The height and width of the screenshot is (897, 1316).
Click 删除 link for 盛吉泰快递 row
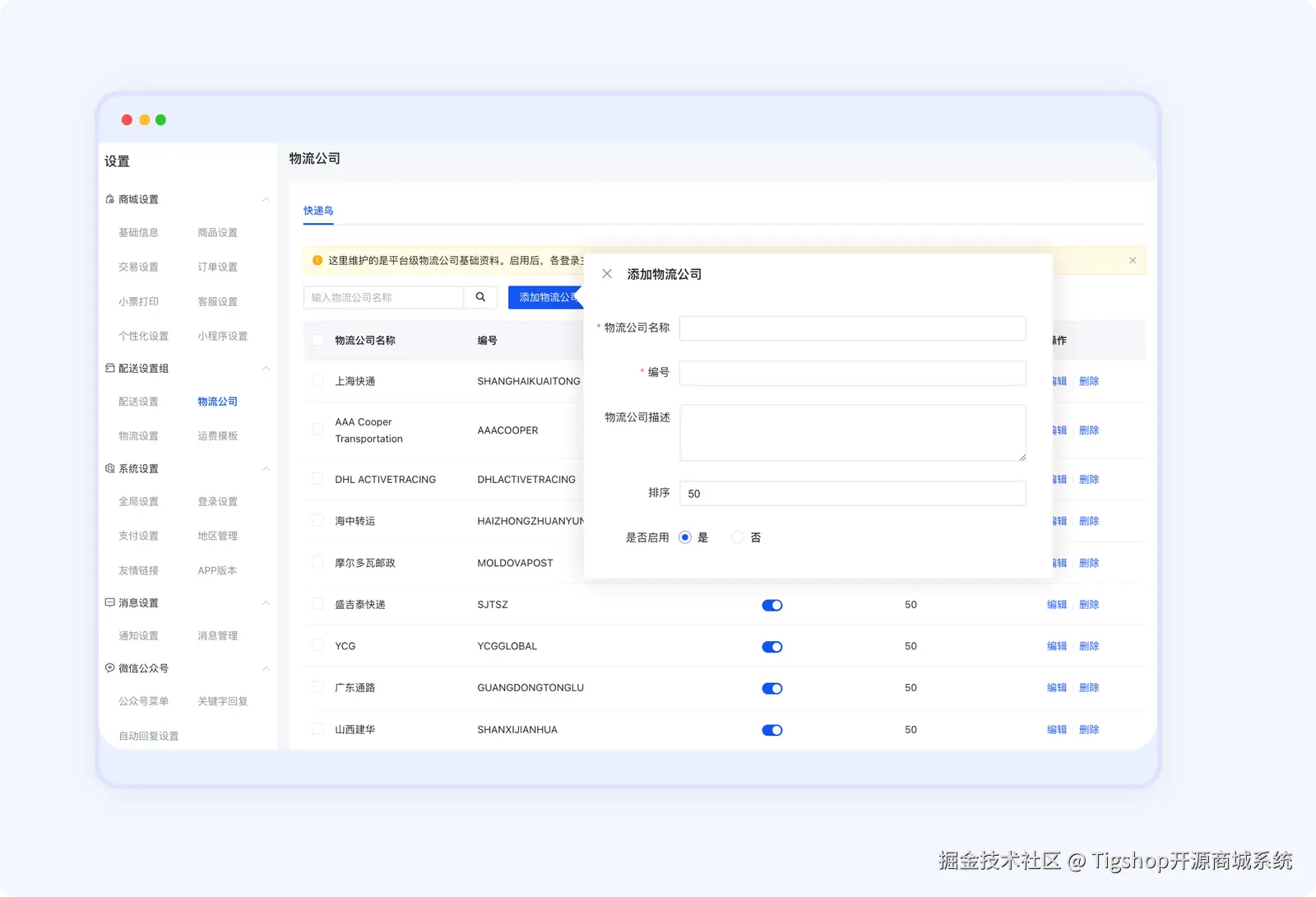[x=1089, y=605]
